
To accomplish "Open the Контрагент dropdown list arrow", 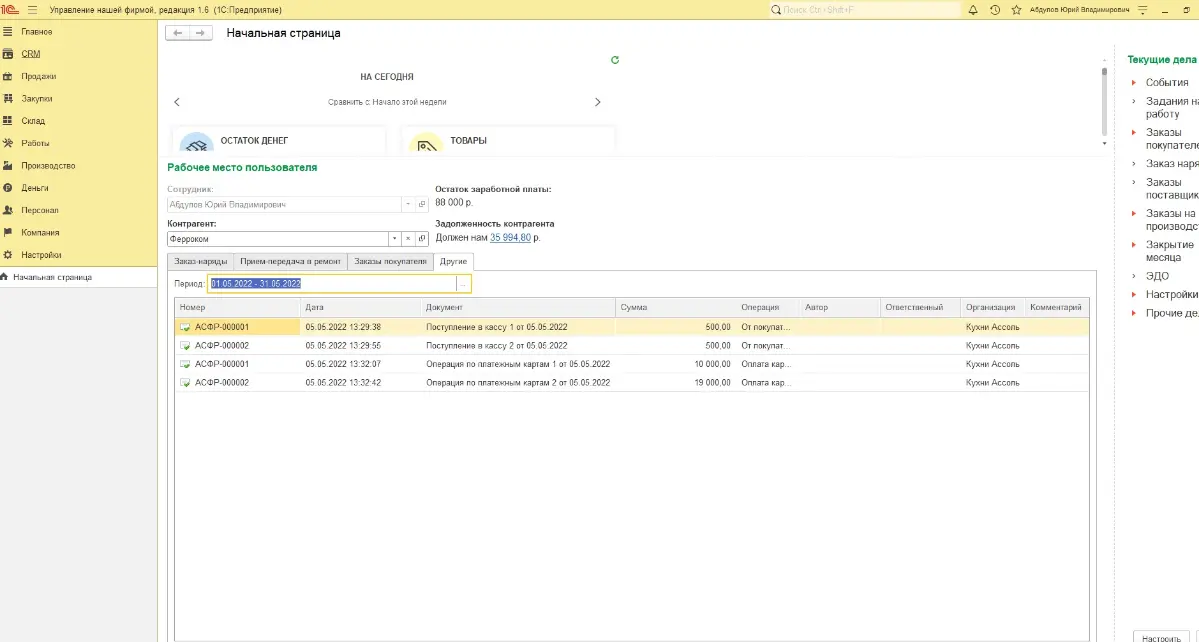I will tap(394, 238).
